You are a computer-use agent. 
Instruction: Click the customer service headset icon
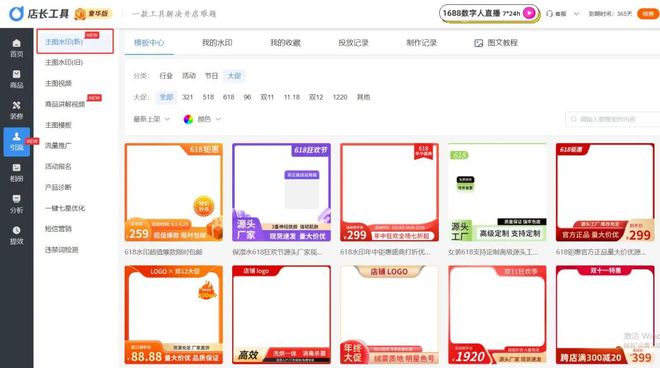[x=549, y=13]
